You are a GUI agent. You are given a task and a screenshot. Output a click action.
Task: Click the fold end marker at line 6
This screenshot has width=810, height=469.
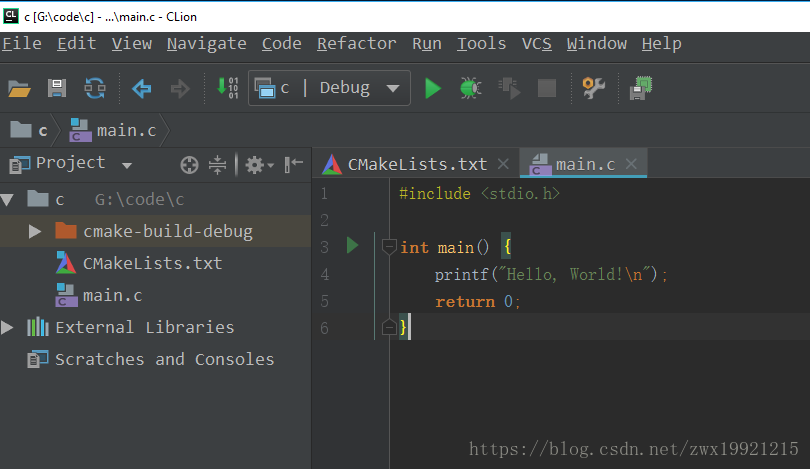tap(389, 327)
